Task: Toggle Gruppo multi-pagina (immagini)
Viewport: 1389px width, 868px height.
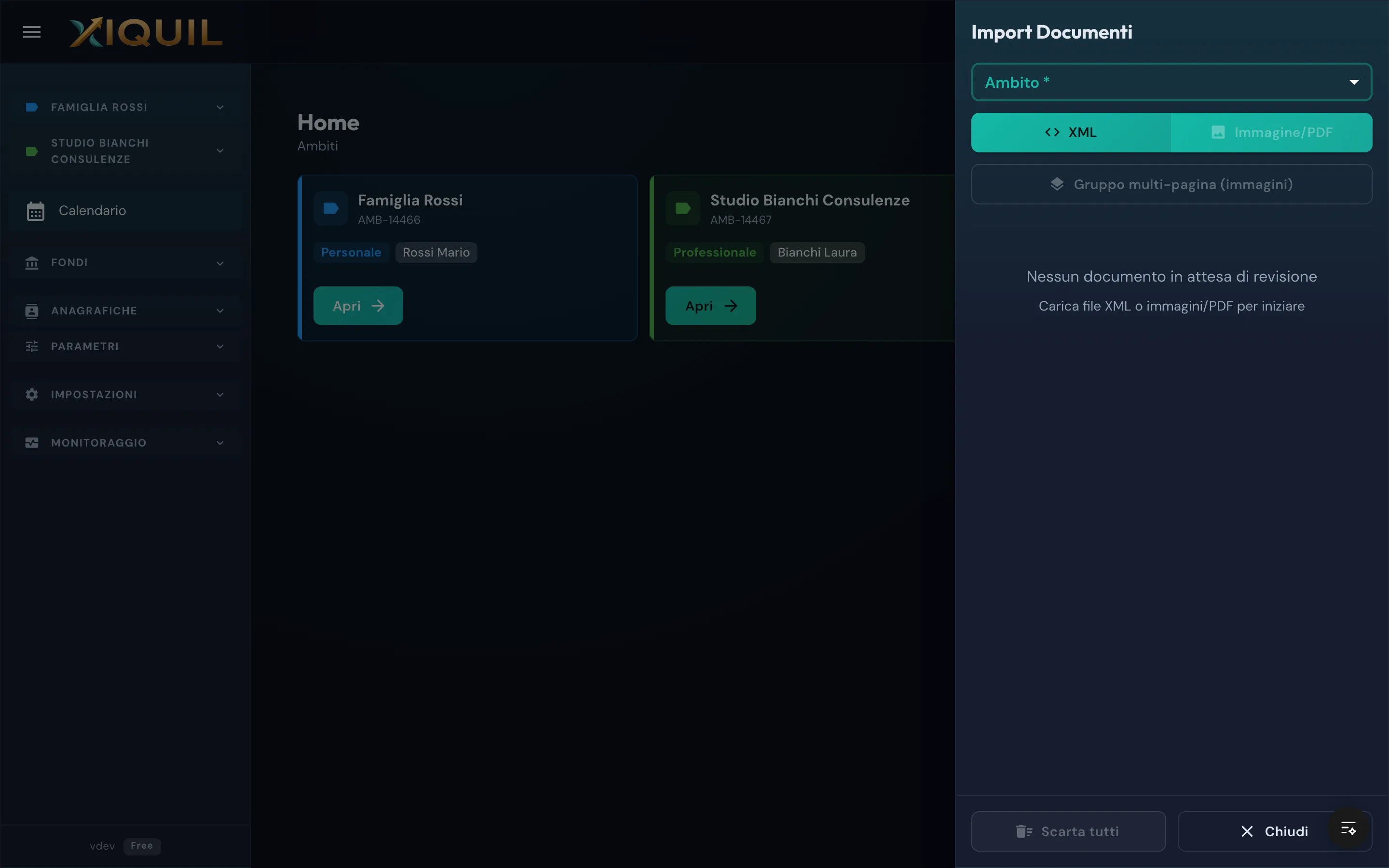Action: point(1171,184)
